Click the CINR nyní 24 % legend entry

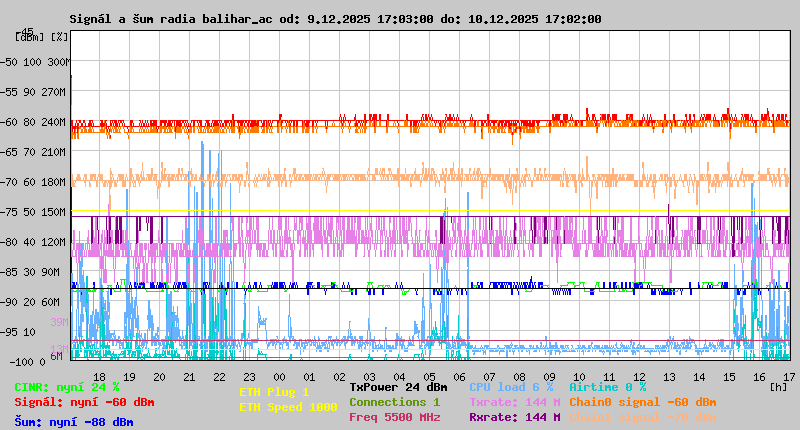pos(66,386)
